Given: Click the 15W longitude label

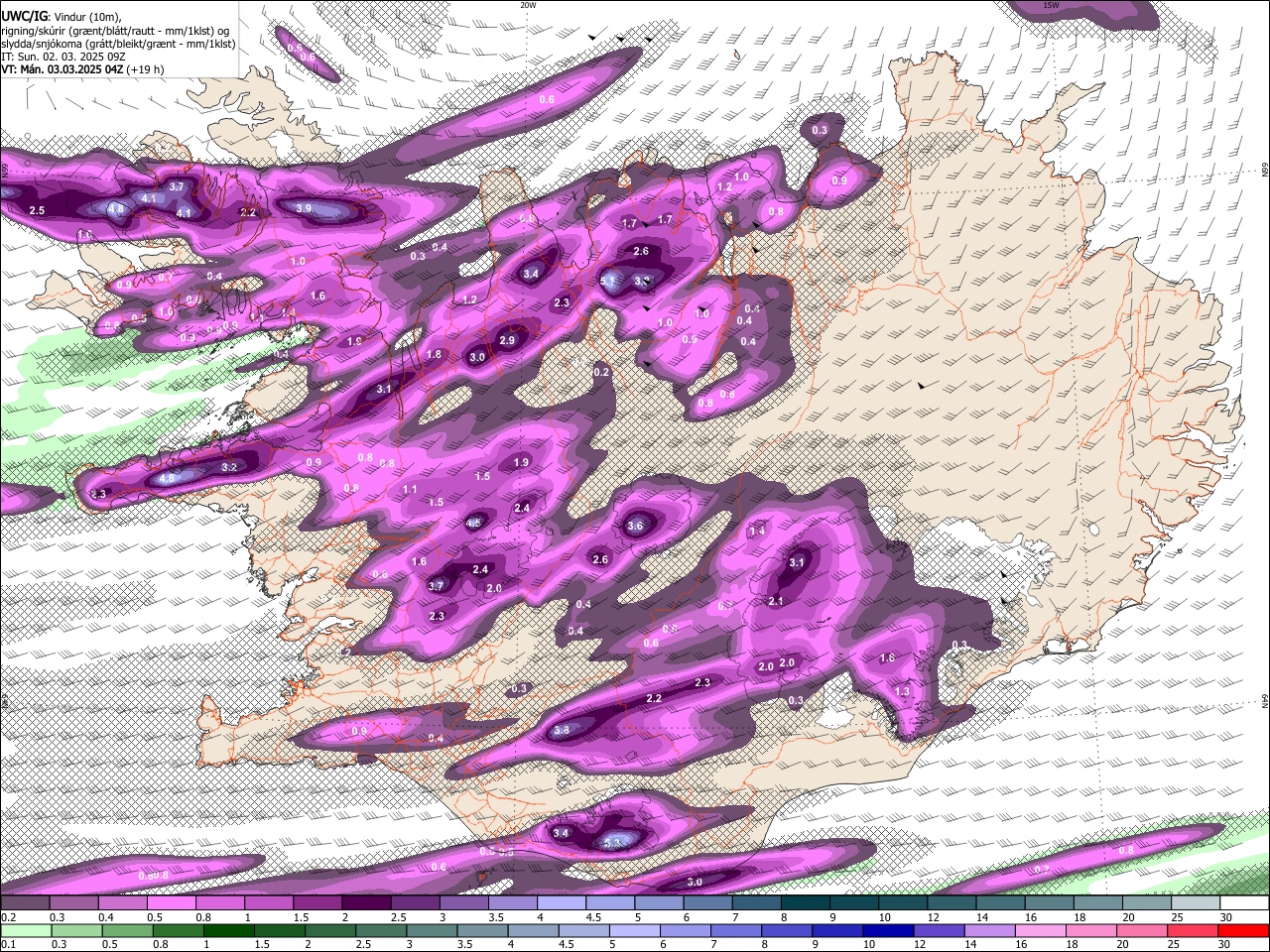Looking at the screenshot, I should pyautogui.click(x=1051, y=5).
